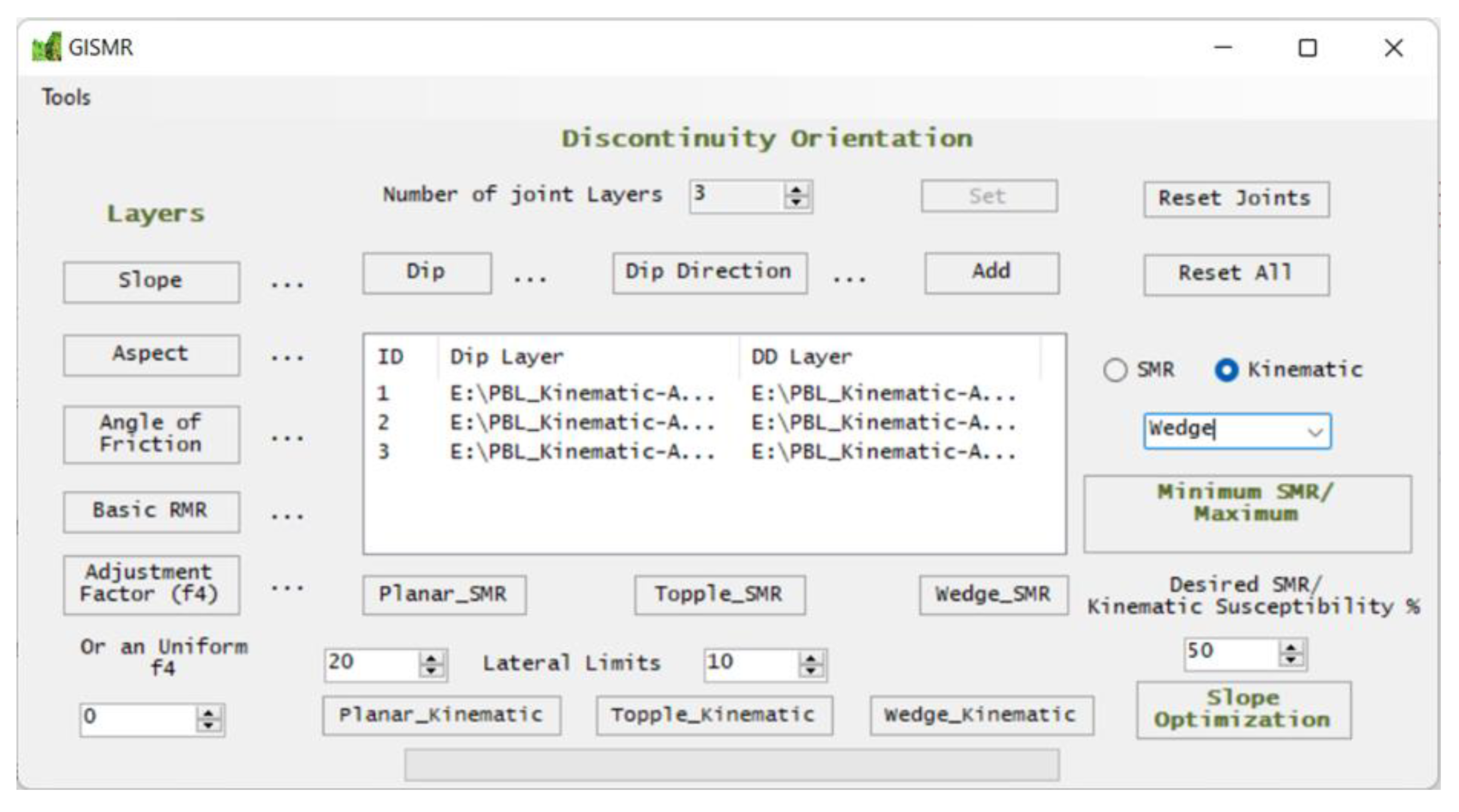The image size is (1459, 812).
Task: Select the Kinematic radio button
Action: [1226, 370]
